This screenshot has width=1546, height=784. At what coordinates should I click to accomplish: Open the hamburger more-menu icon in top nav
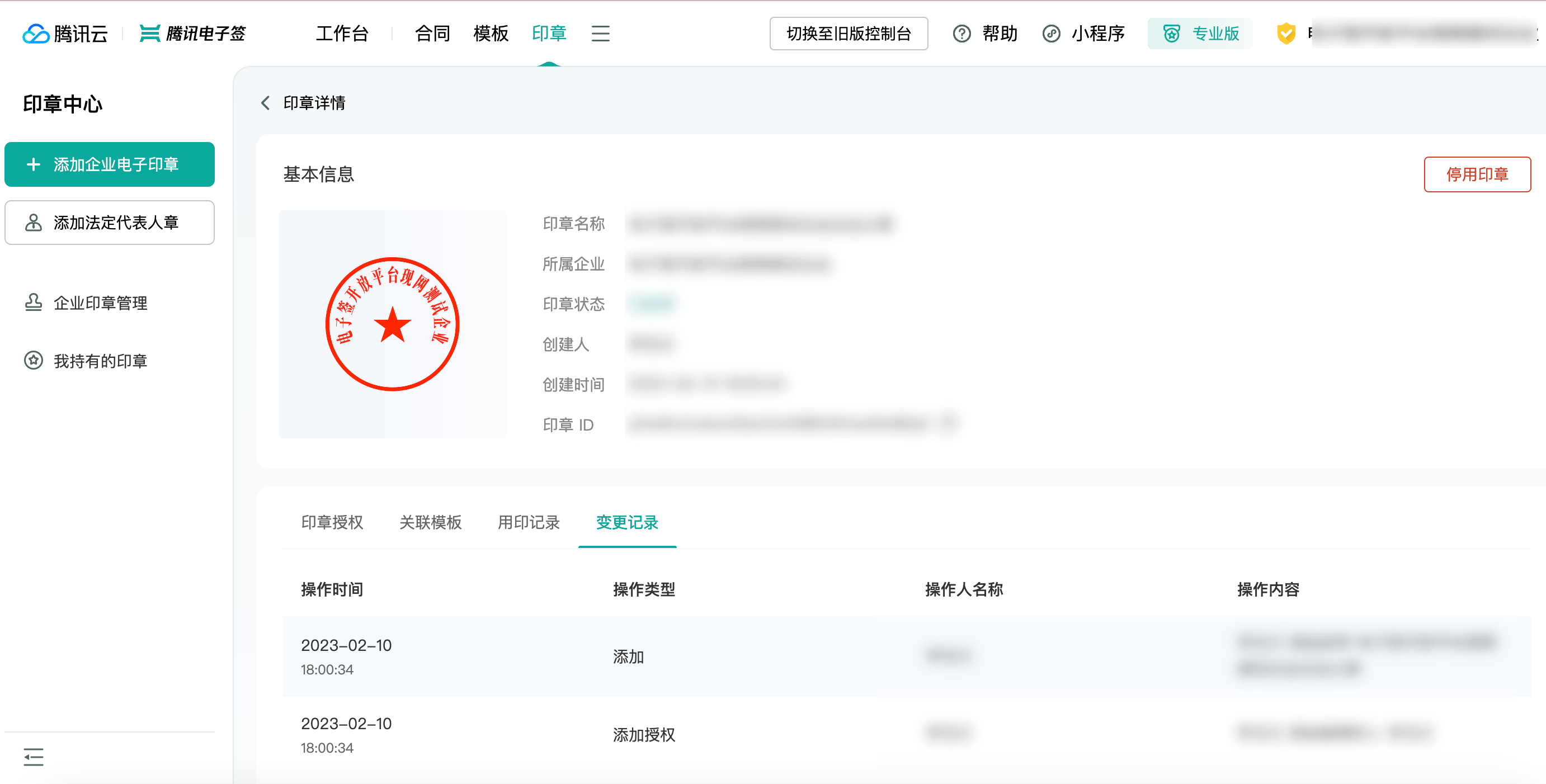pos(600,34)
